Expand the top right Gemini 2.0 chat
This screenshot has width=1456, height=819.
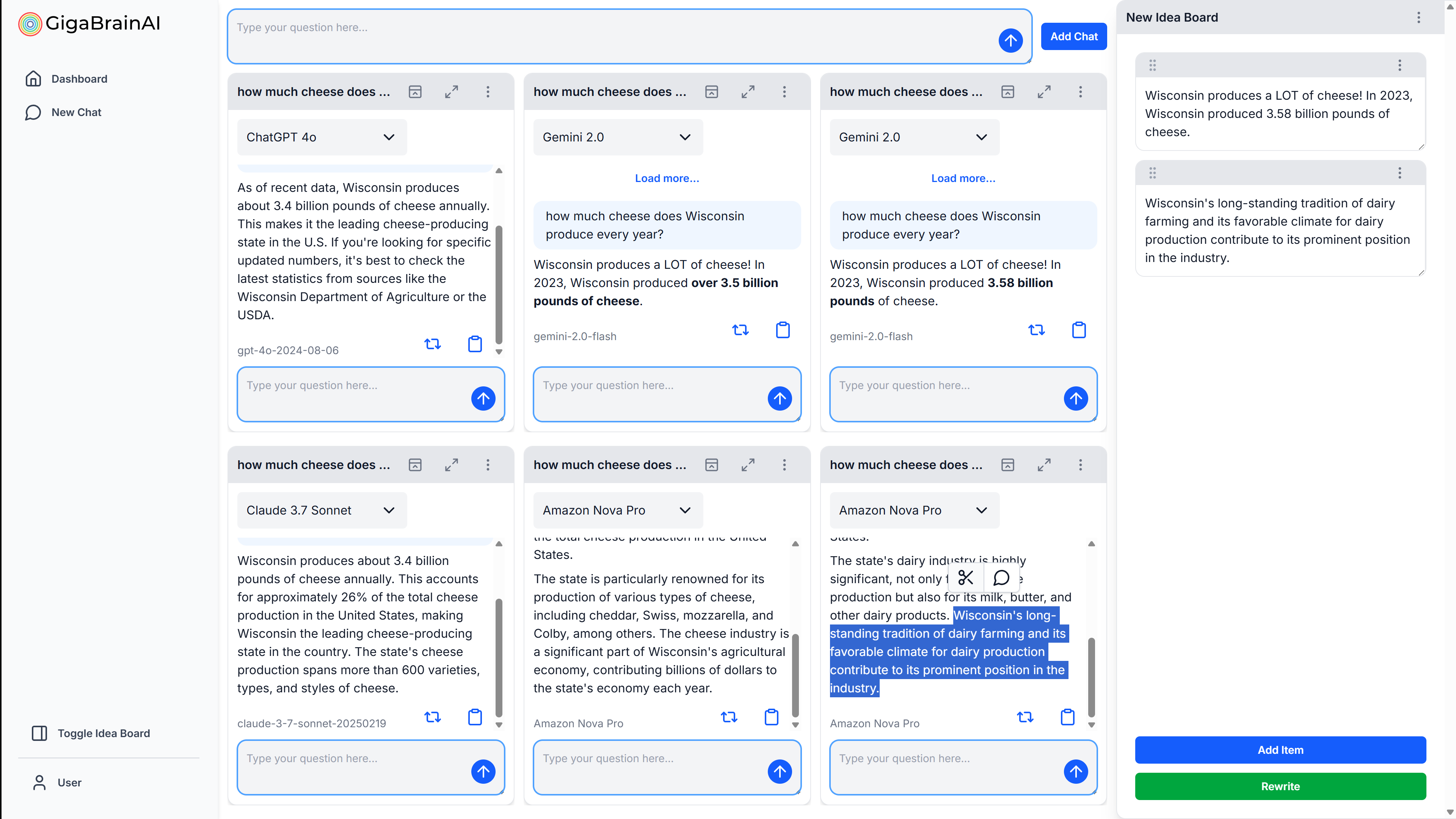pyautogui.click(x=1044, y=91)
